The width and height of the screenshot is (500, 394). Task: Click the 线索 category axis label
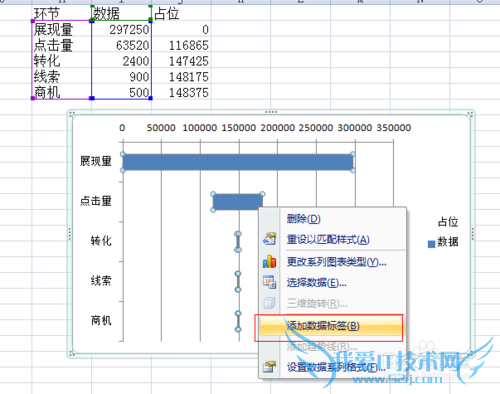click(x=101, y=281)
